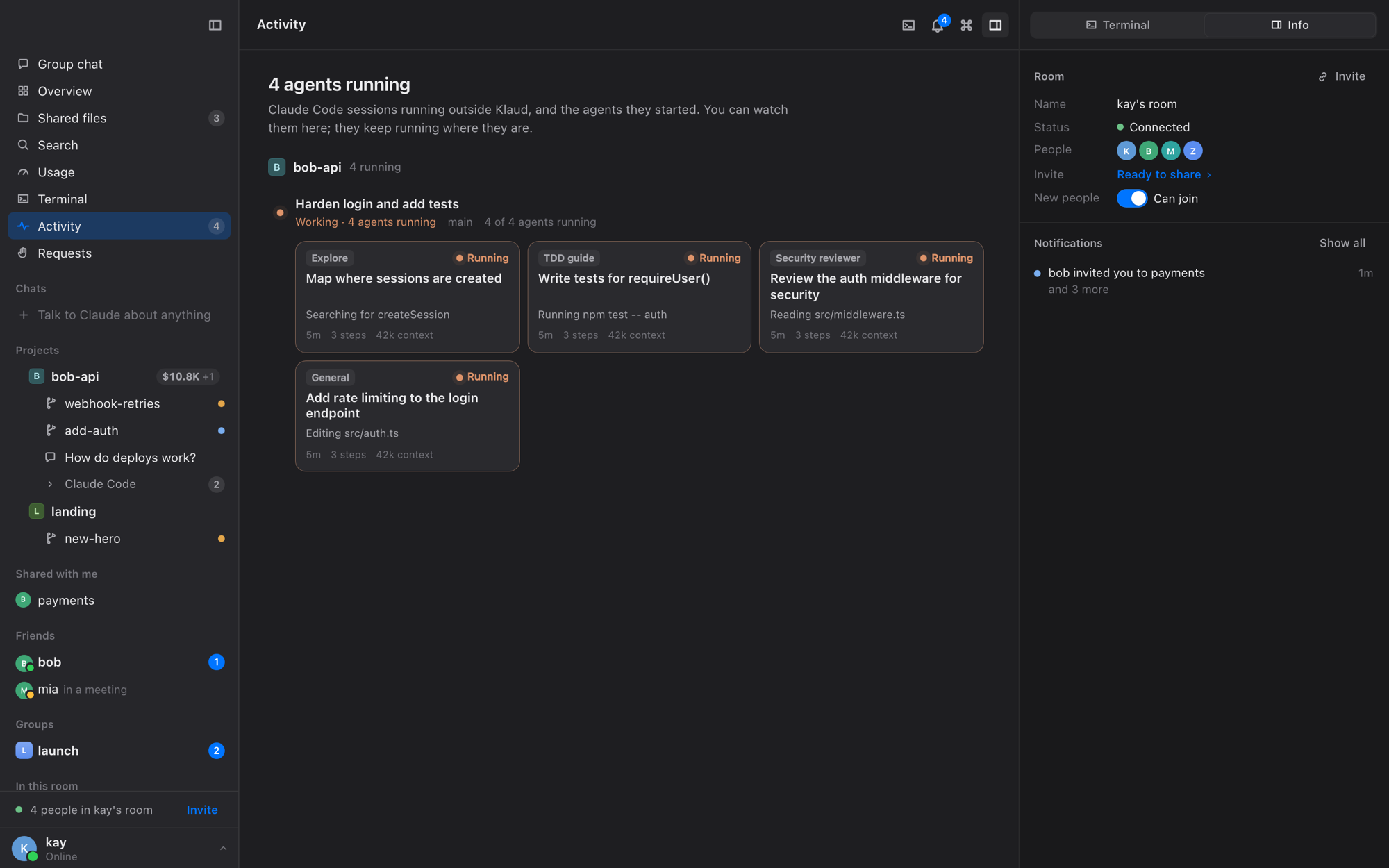Go to Search in sidebar
The image size is (1389, 868).
point(119,145)
